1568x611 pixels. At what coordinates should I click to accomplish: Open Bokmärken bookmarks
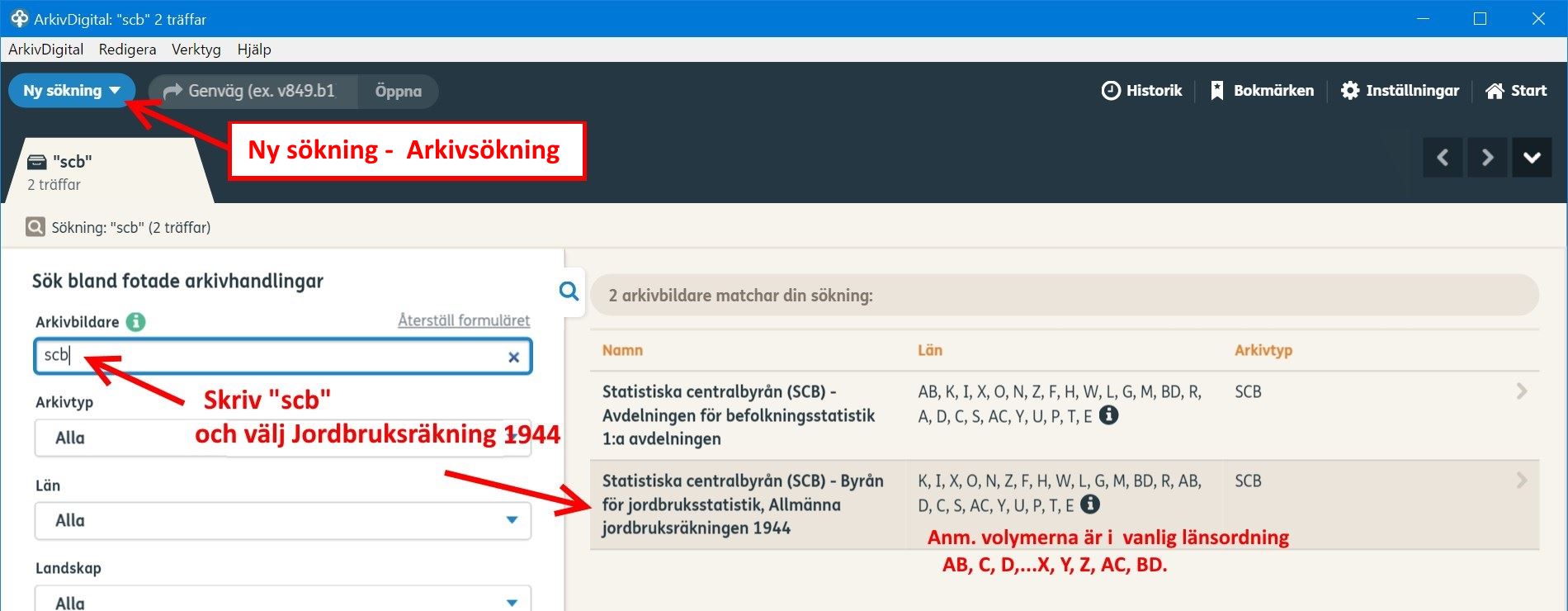[x=1262, y=91]
